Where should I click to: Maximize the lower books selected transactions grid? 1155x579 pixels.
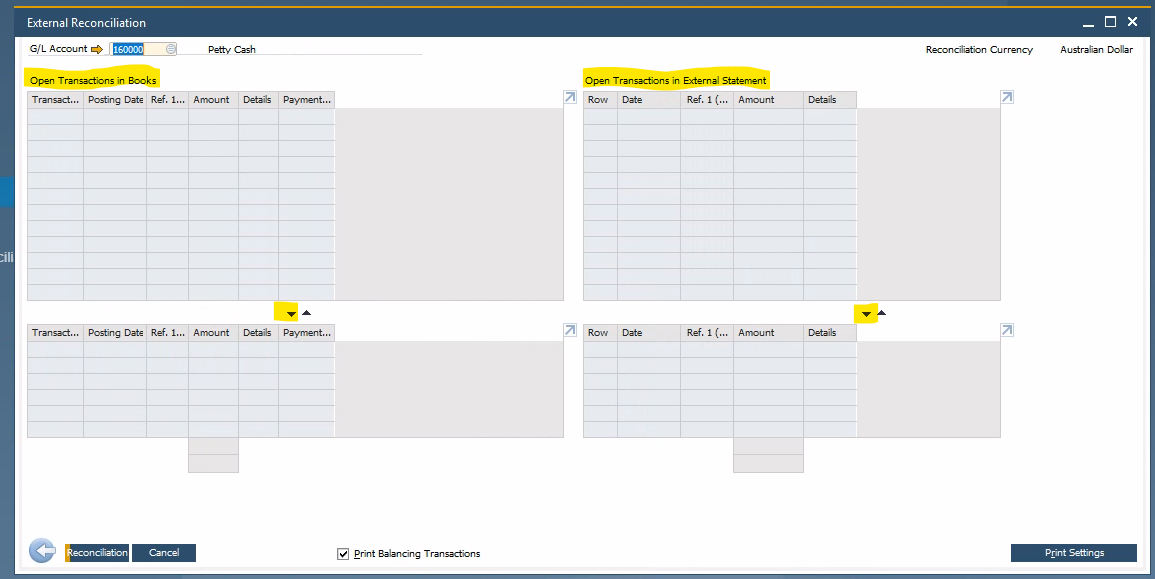[x=570, y=330]
